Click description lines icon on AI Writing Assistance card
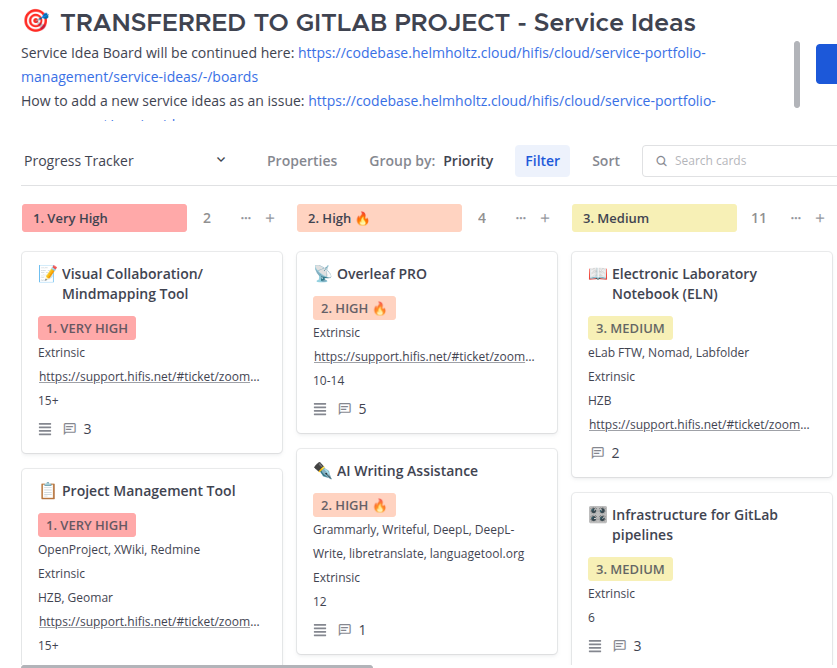This screenshot has height=668, width=837. 320,630
